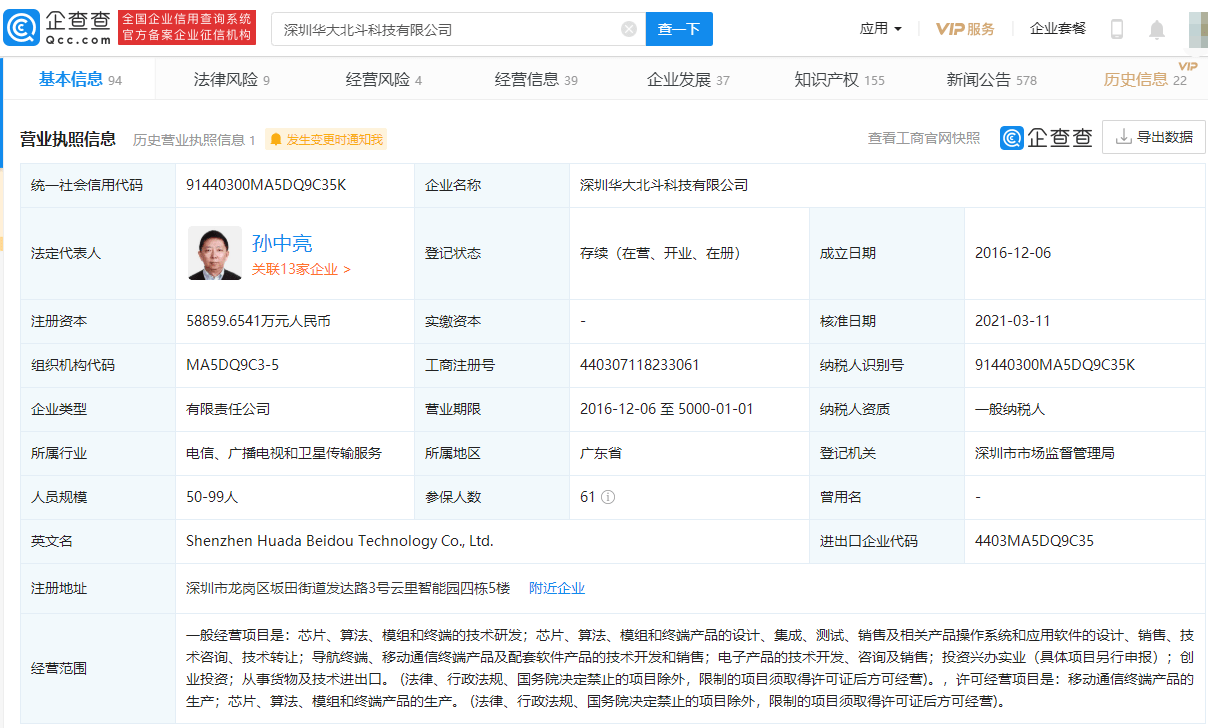Screen dimensions: 1208x728
Task: Click the info icon beside 参保人数 61
Action: pyautogui.click(x=608, y=497)
